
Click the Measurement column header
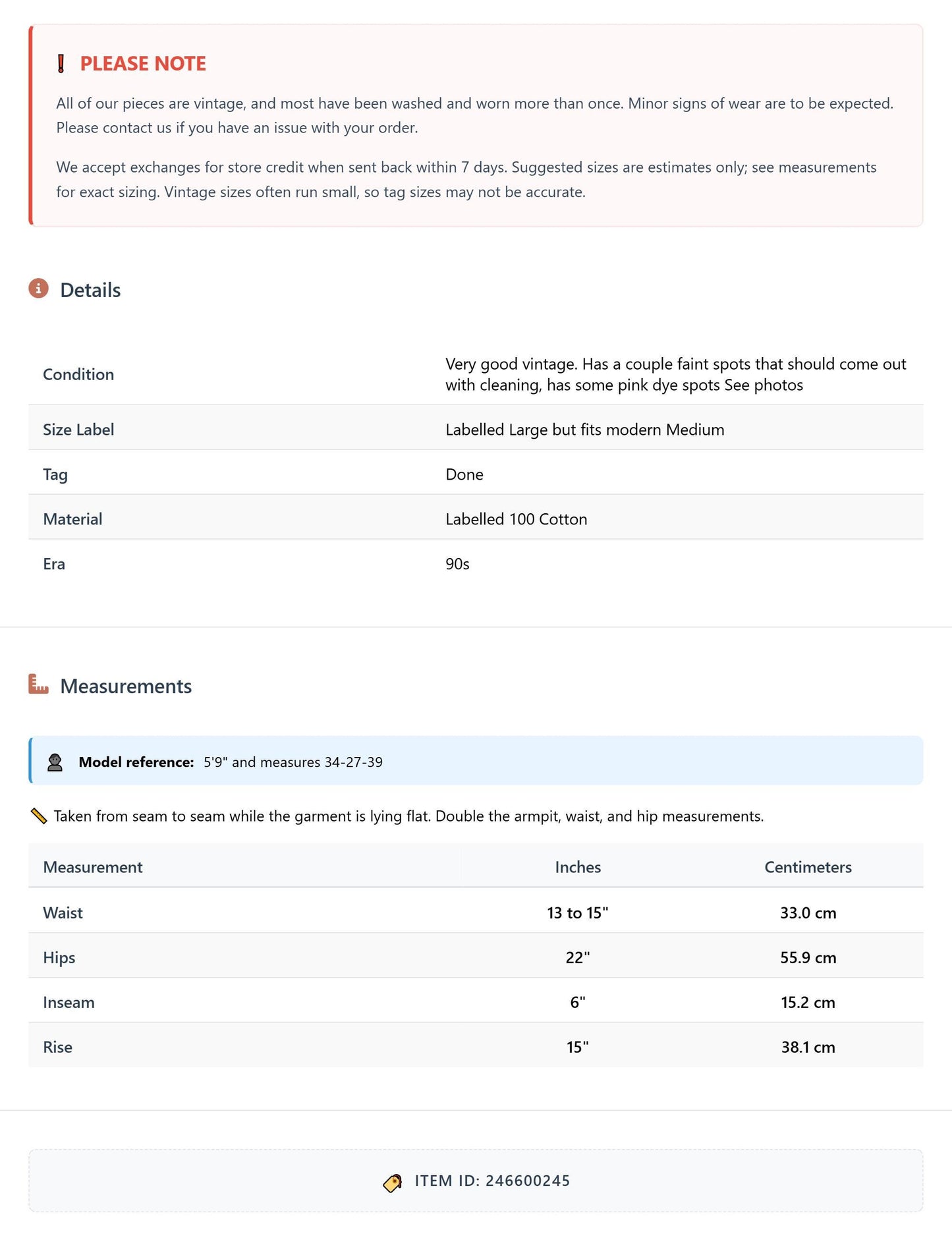click(x=93, y=867)
